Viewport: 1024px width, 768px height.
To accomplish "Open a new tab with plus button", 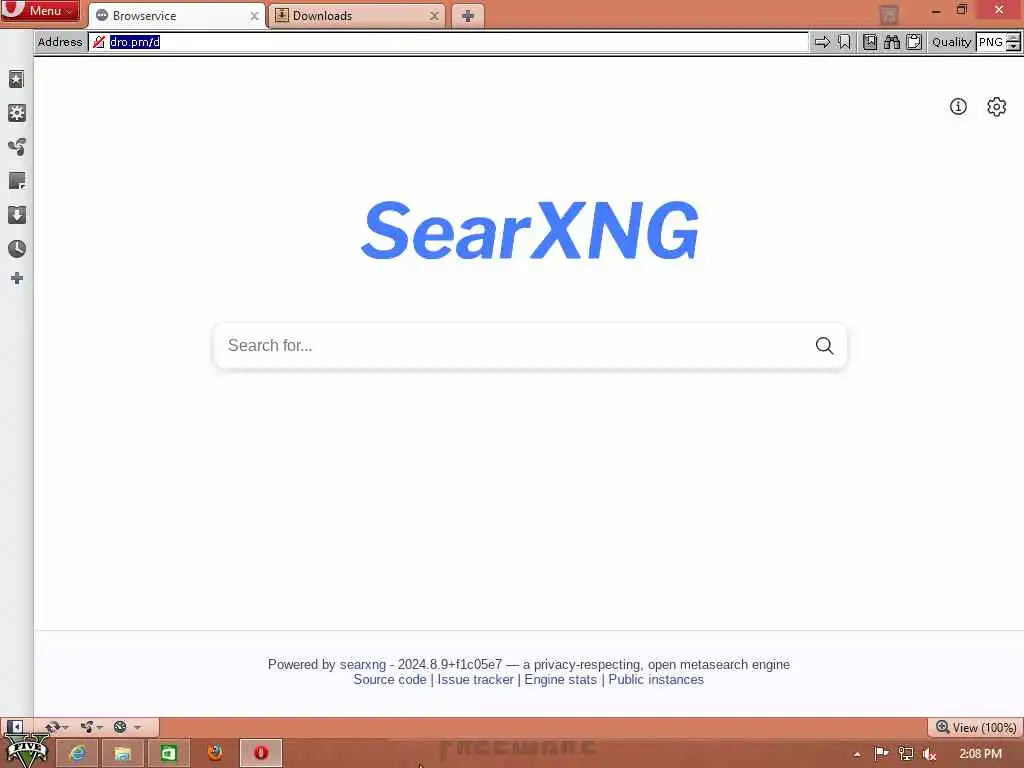I will click(x=468, y=16).
